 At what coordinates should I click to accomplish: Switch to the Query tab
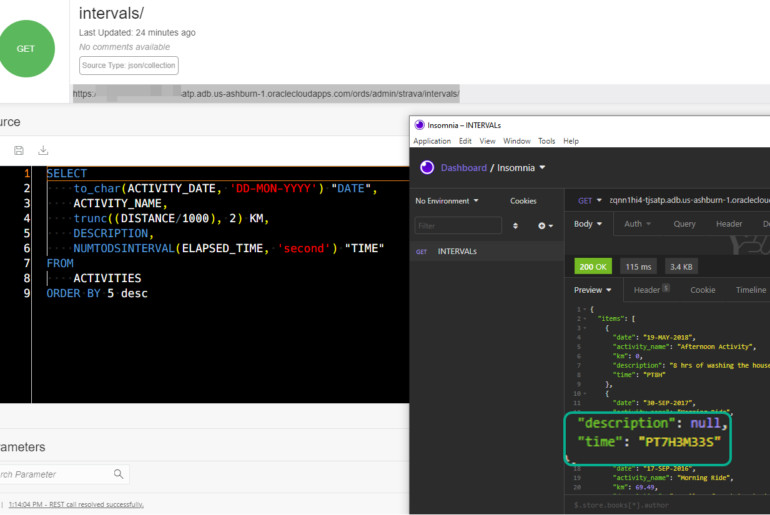684,224
